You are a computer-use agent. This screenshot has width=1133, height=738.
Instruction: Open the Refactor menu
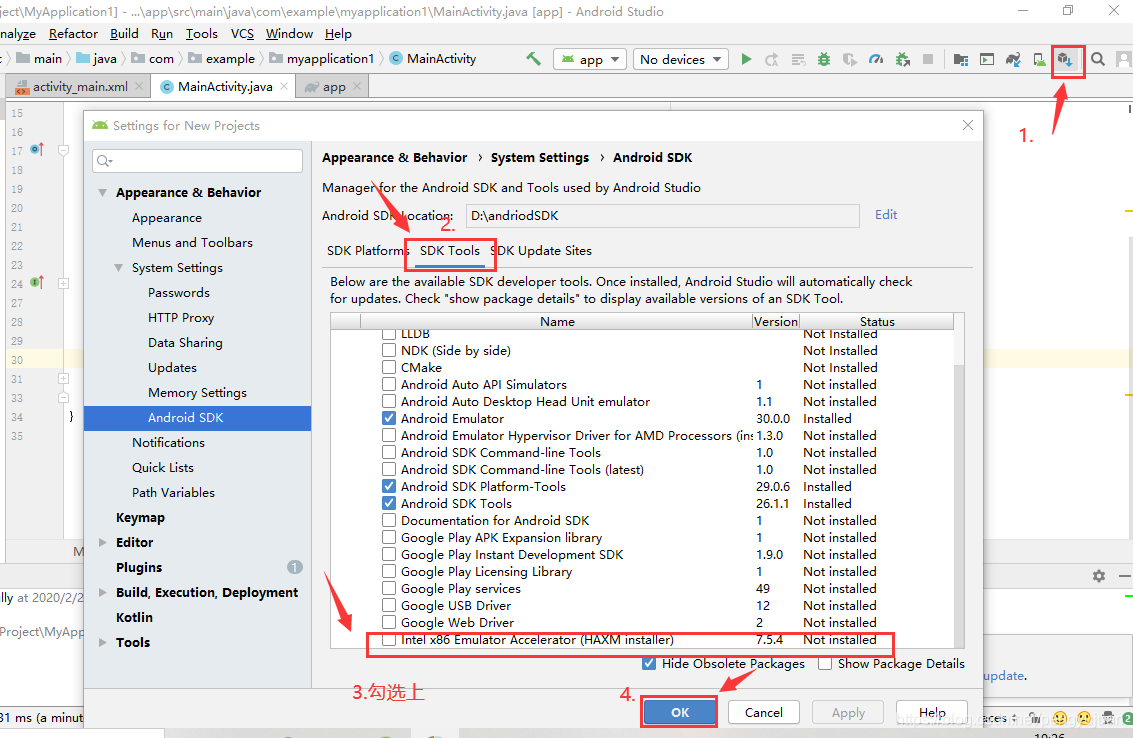coord(73,34)
